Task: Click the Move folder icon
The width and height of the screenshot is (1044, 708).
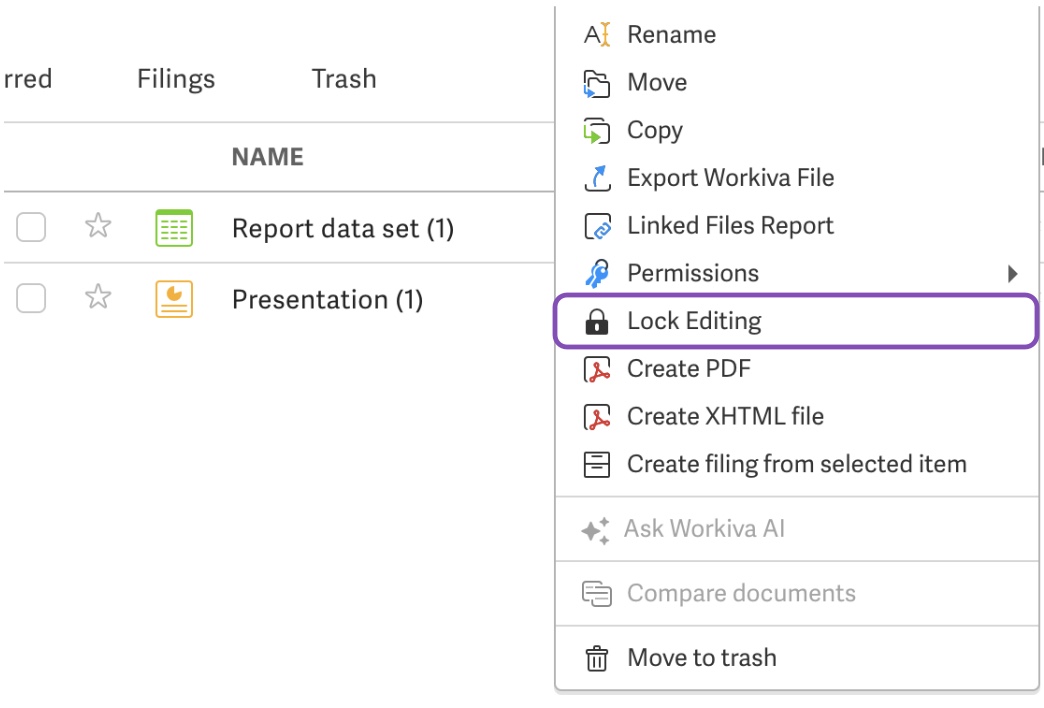Action: point(597,83)
